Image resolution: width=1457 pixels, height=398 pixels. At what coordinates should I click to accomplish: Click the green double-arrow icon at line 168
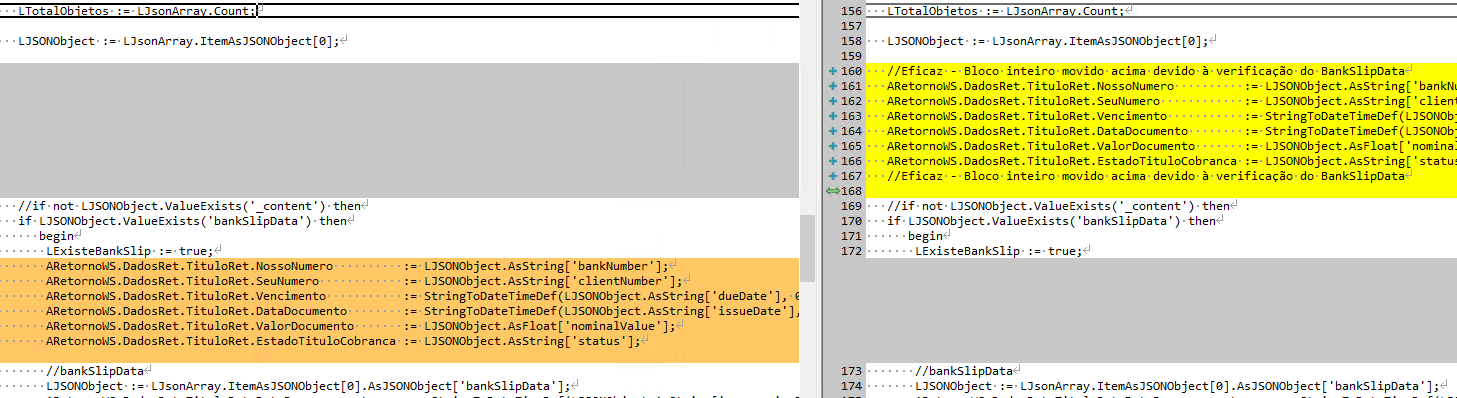[832, 190]
